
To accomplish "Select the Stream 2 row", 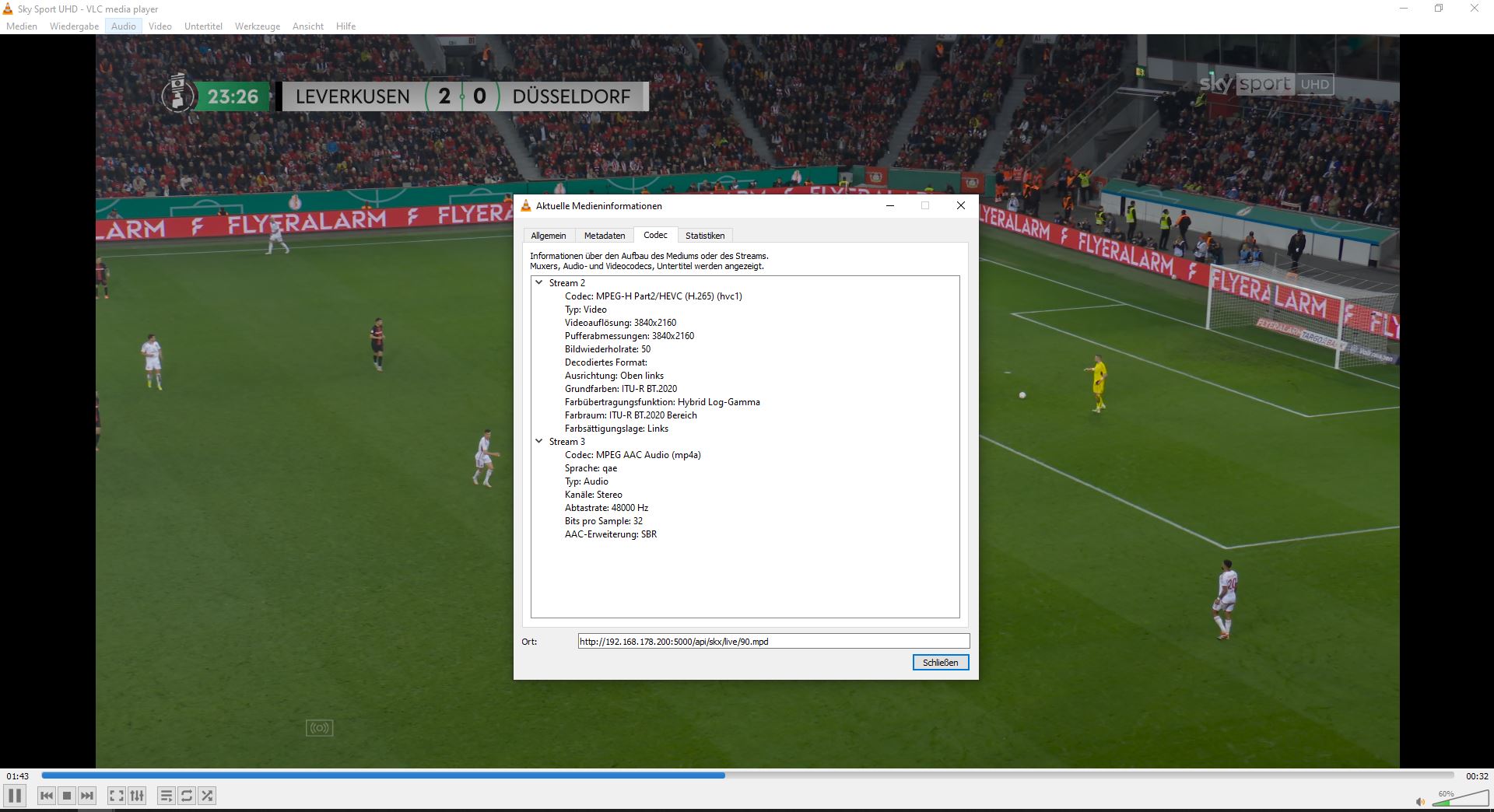I will coord(567,283).
